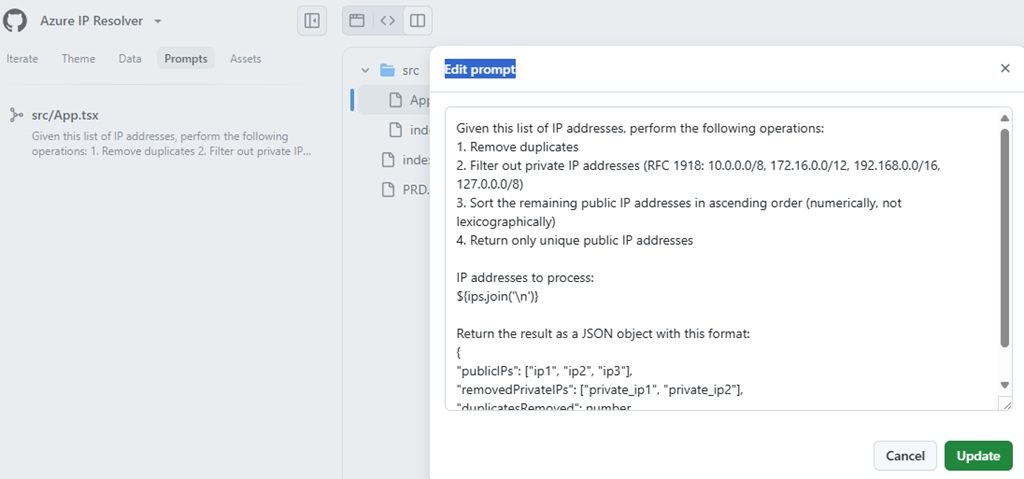The width and height of the screenshot is (1024, 479).
Task: Click the GitHub logo icon
Action: point(16,20)
